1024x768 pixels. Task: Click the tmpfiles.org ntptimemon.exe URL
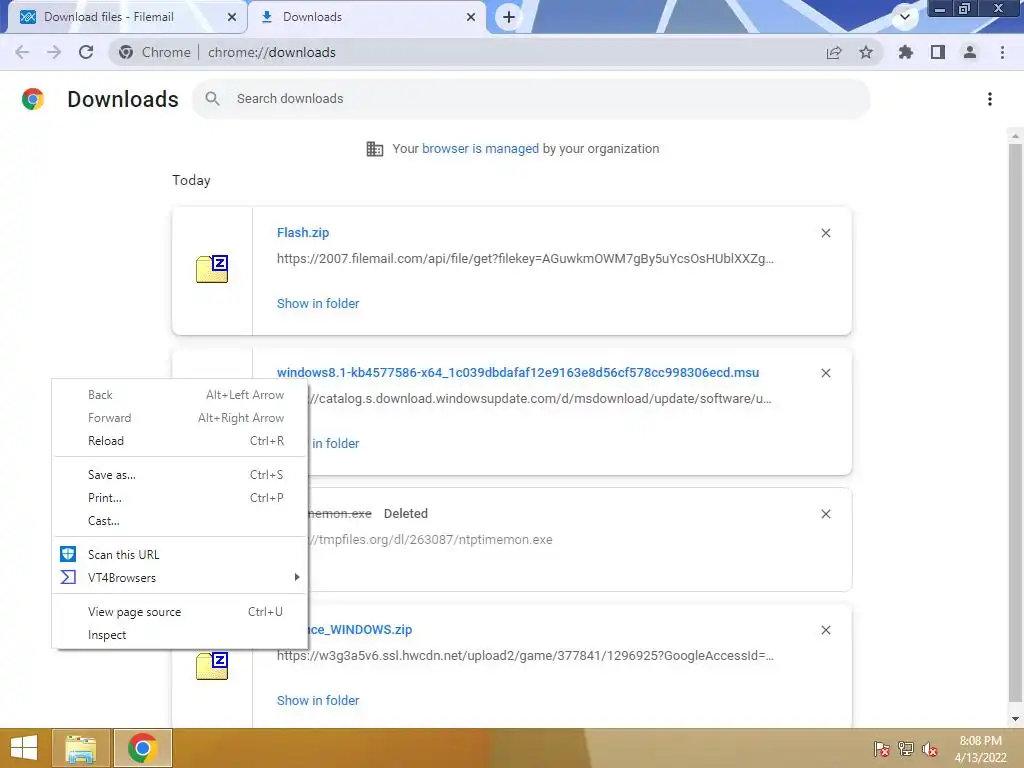coord(431,540)
